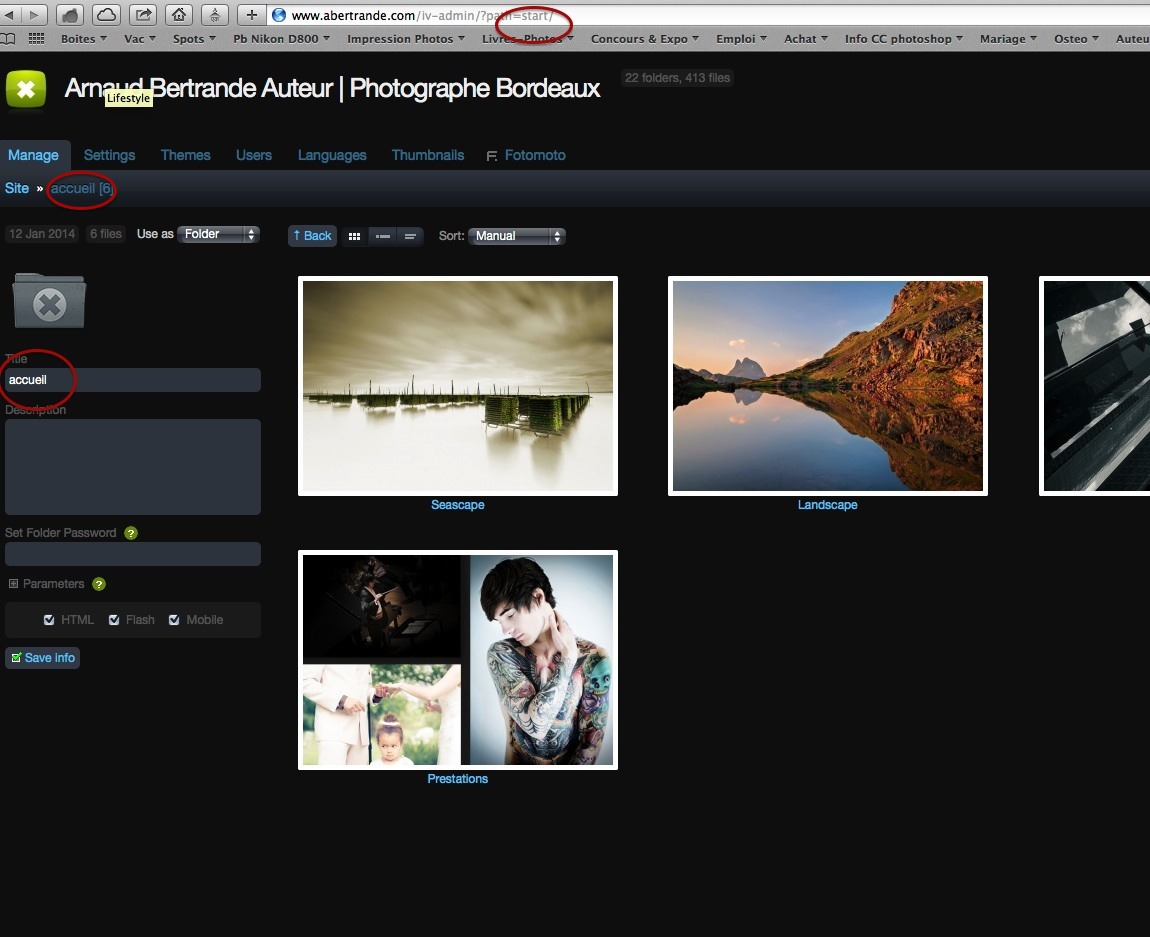The width and height of the screenshot is (1150, 937).
Task: Switch to the Languages tab
Action: coord(332,155)
